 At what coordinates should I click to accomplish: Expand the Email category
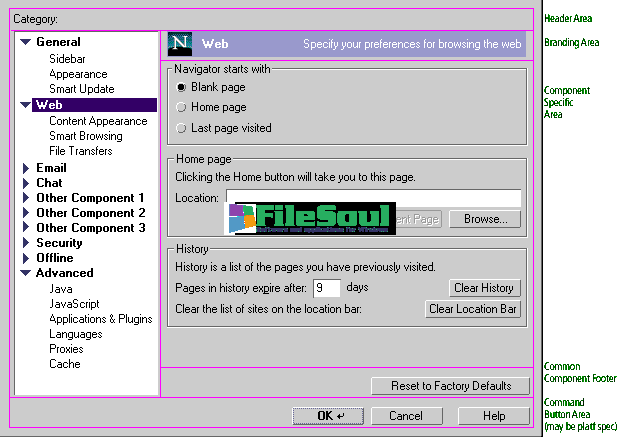tap(26, 168)
